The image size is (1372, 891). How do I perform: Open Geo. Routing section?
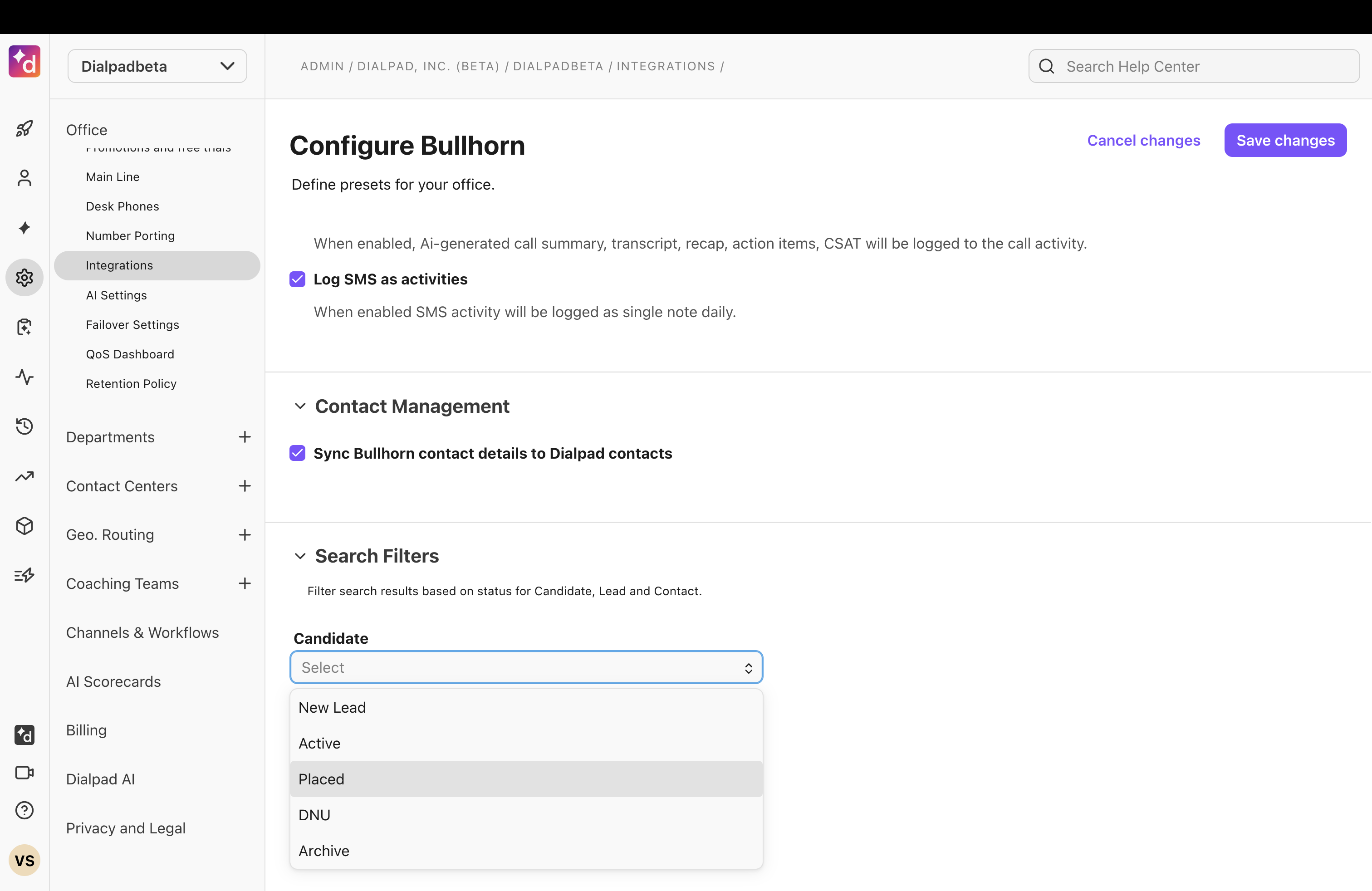110,535
